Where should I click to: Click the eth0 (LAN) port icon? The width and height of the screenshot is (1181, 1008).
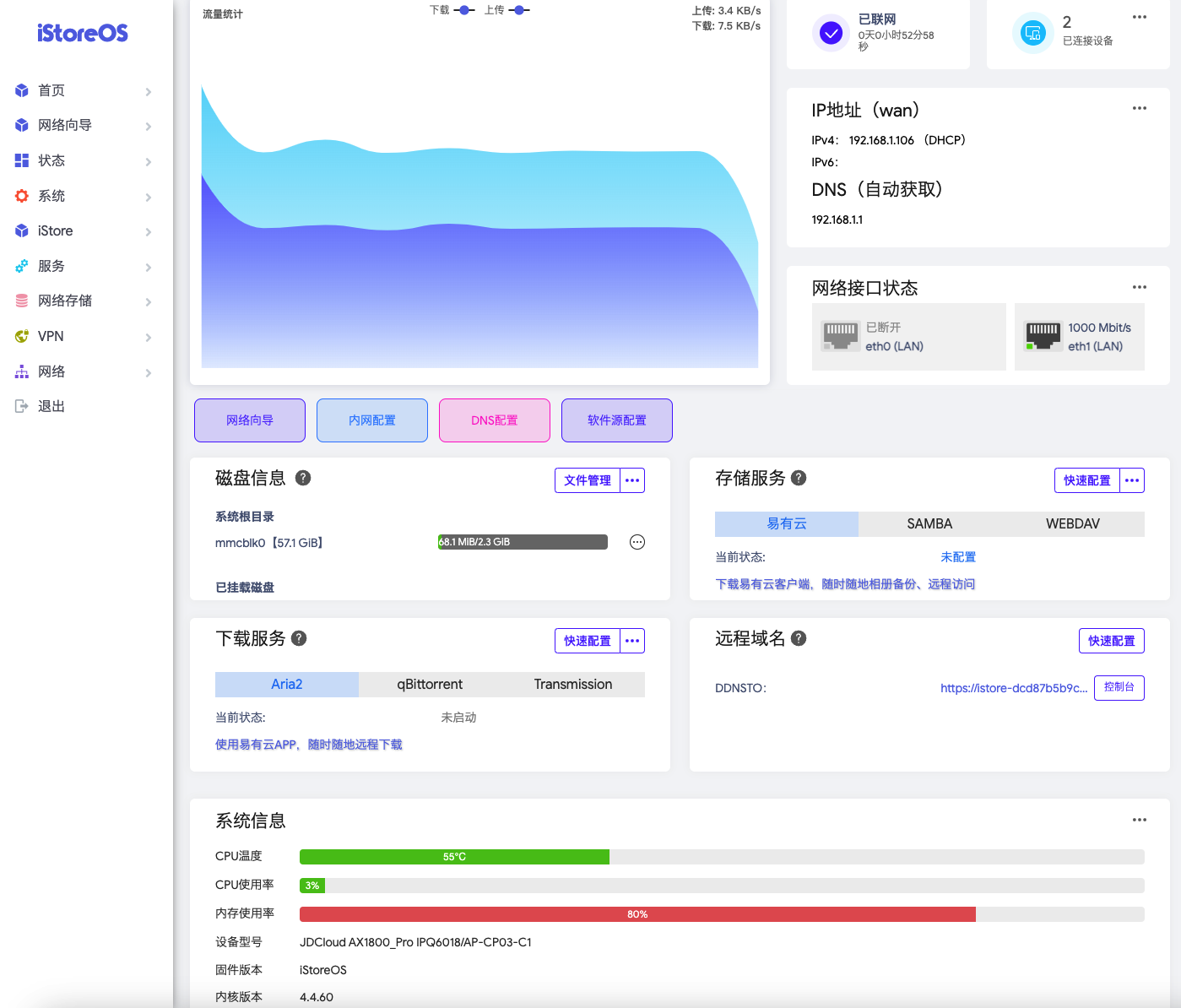(841, 336)
